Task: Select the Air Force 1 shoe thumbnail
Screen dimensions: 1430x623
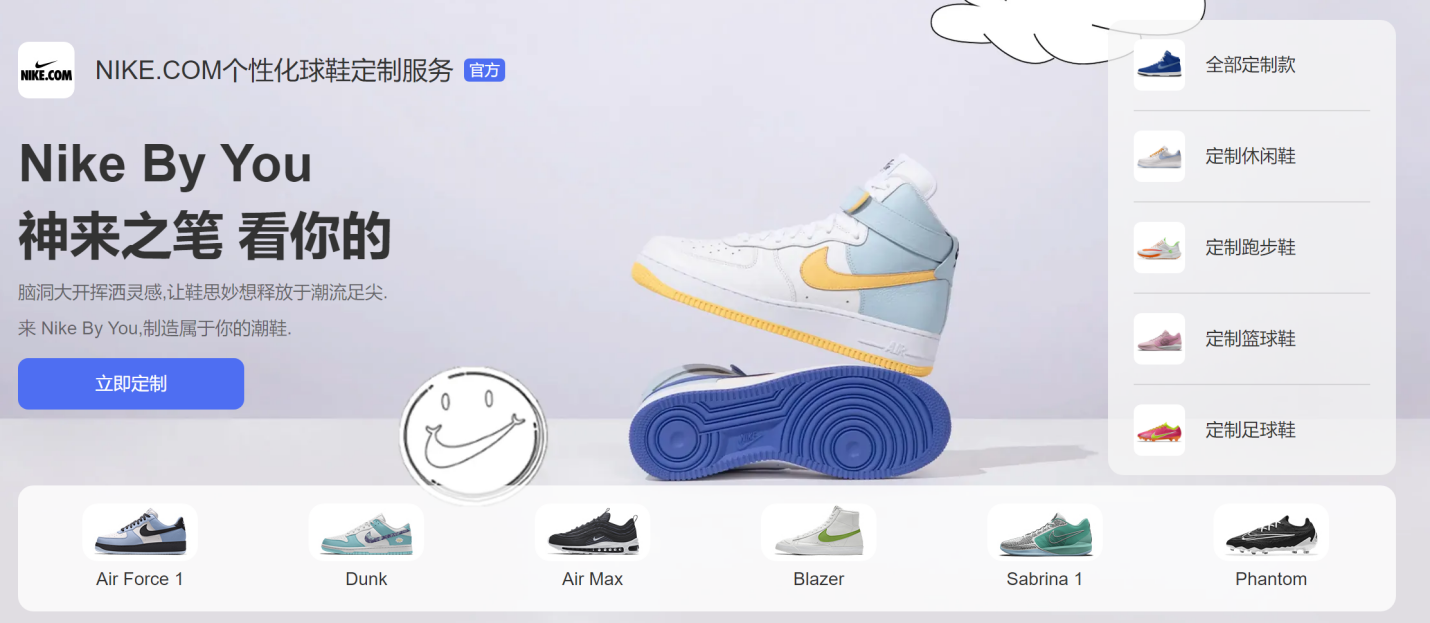Action: (x=140, y=532)
